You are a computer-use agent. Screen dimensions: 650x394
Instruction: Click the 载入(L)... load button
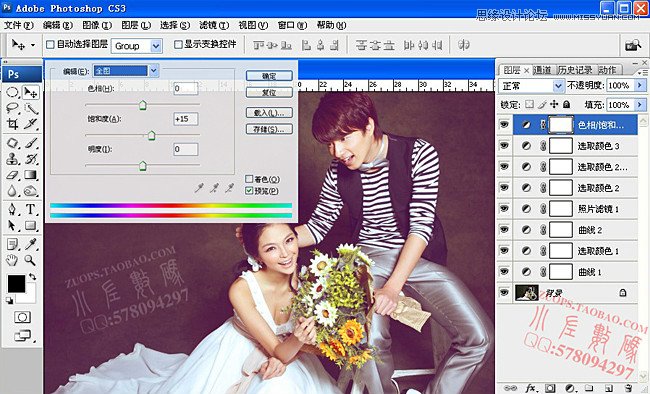(x=269, y=113)
